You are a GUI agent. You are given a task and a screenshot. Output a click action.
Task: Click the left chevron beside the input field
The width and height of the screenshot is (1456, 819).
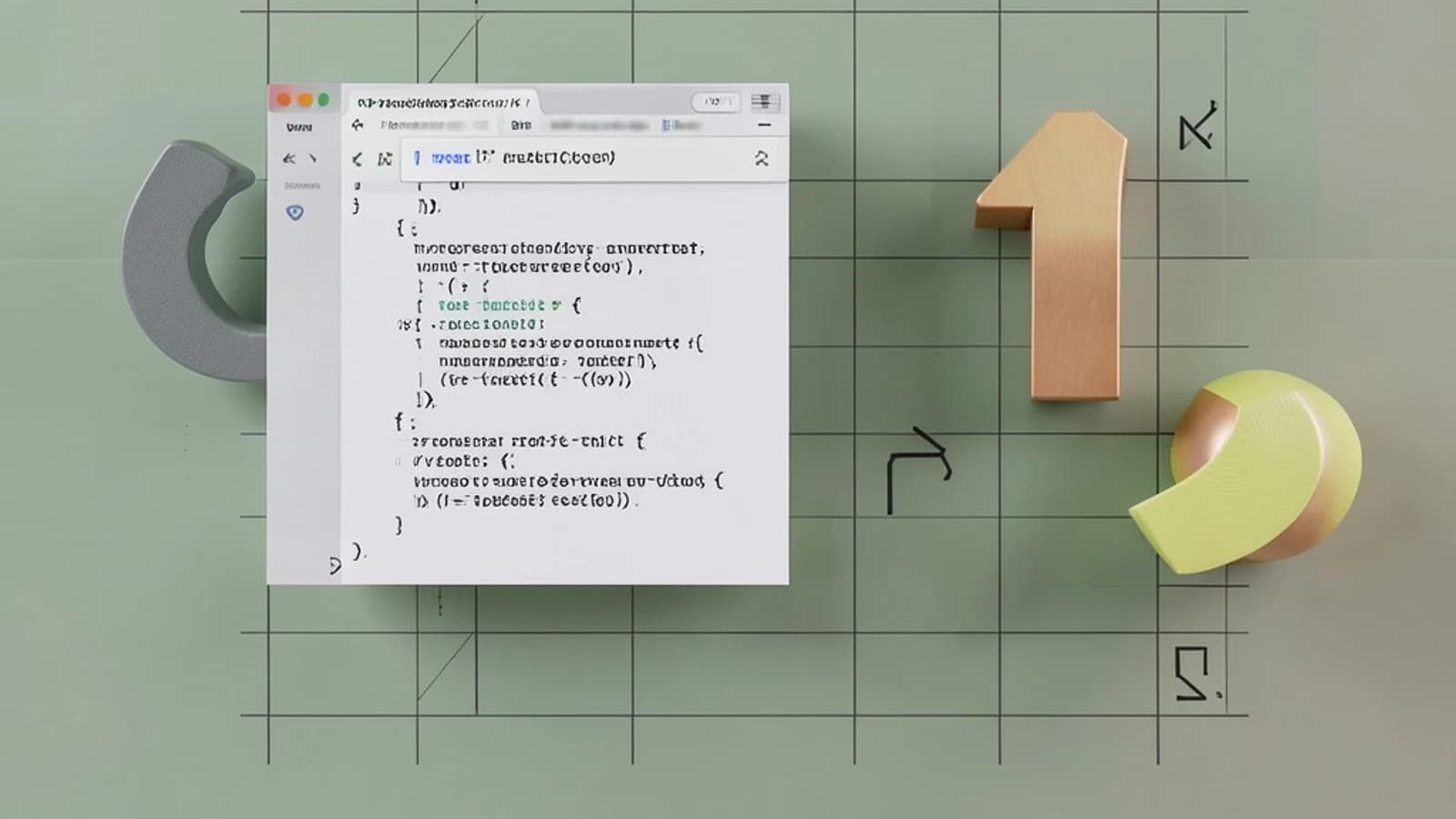[358, 159]
